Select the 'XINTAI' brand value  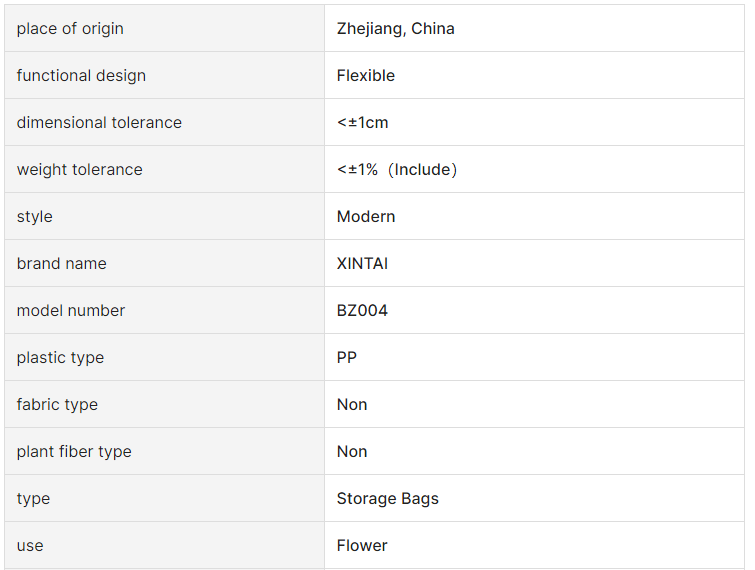362,264
